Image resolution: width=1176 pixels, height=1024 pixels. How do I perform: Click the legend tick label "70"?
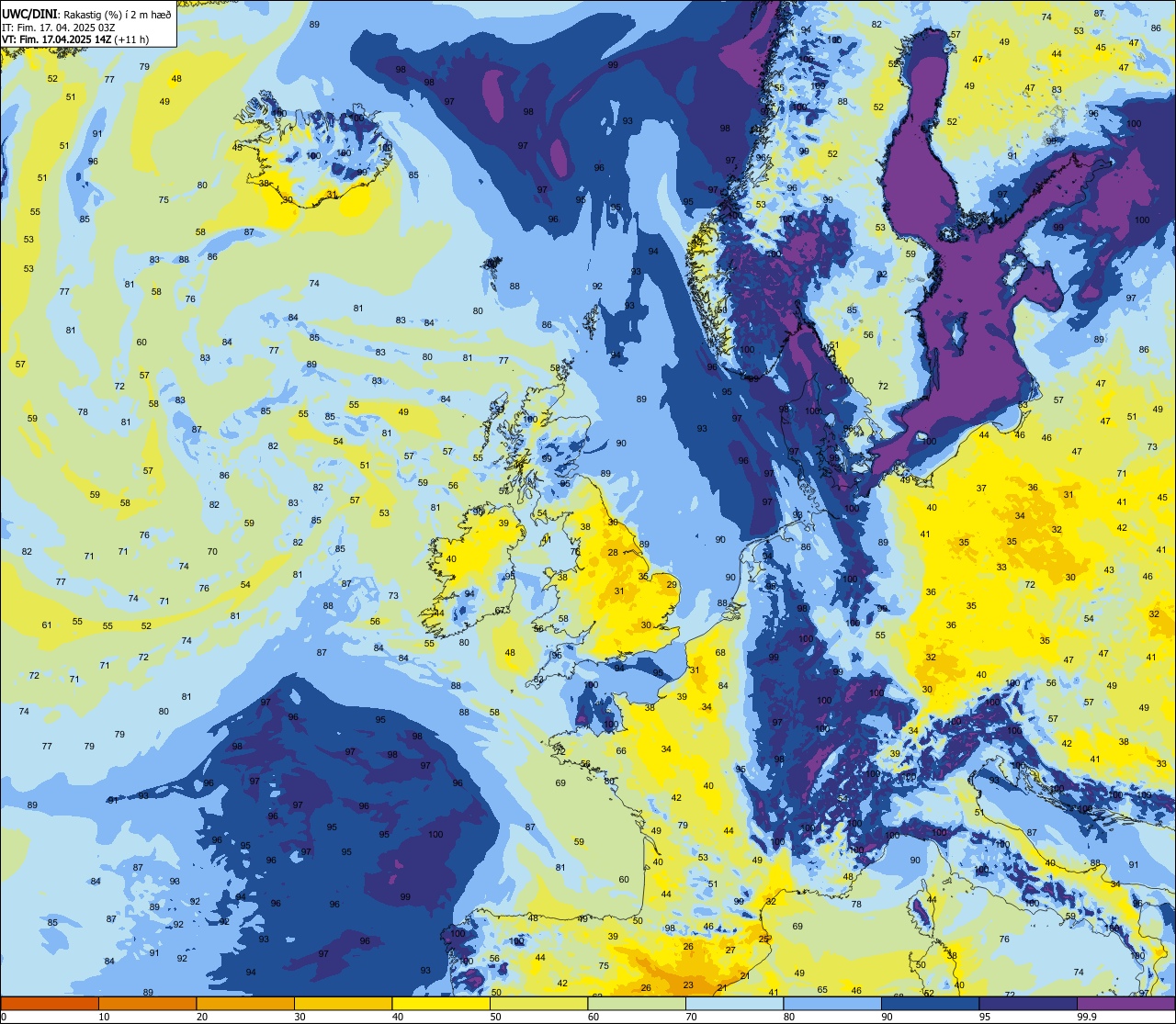pyautogui.click(x=691, y=1017)
